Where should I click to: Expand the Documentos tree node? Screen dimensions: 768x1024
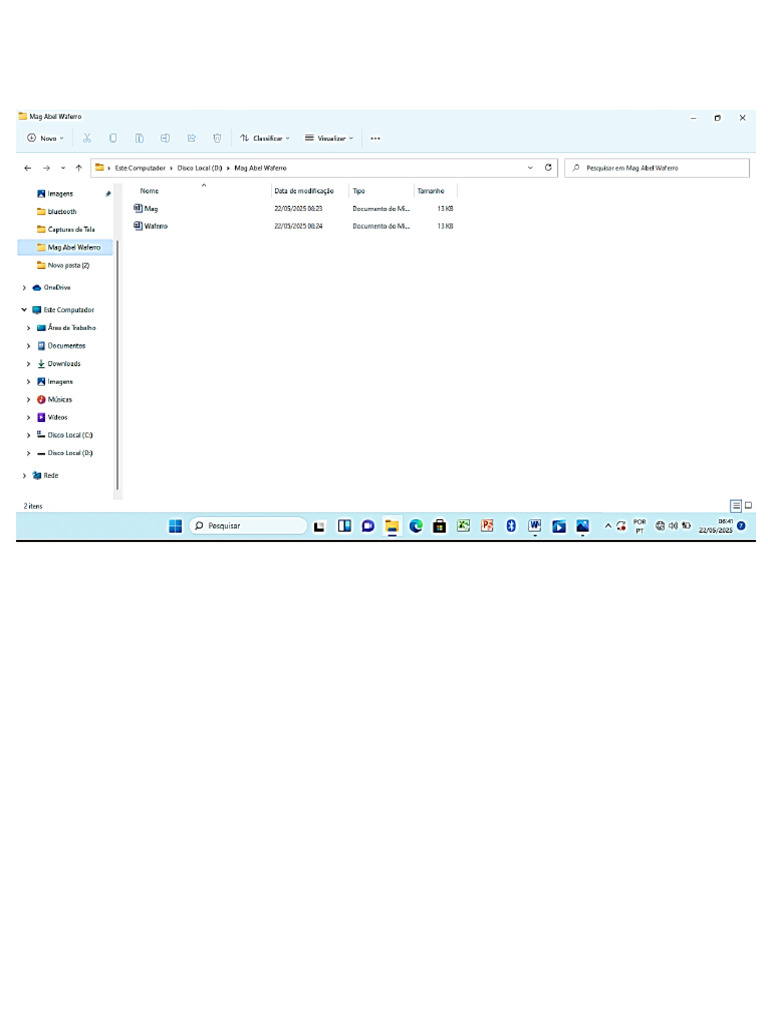(28, 345)
